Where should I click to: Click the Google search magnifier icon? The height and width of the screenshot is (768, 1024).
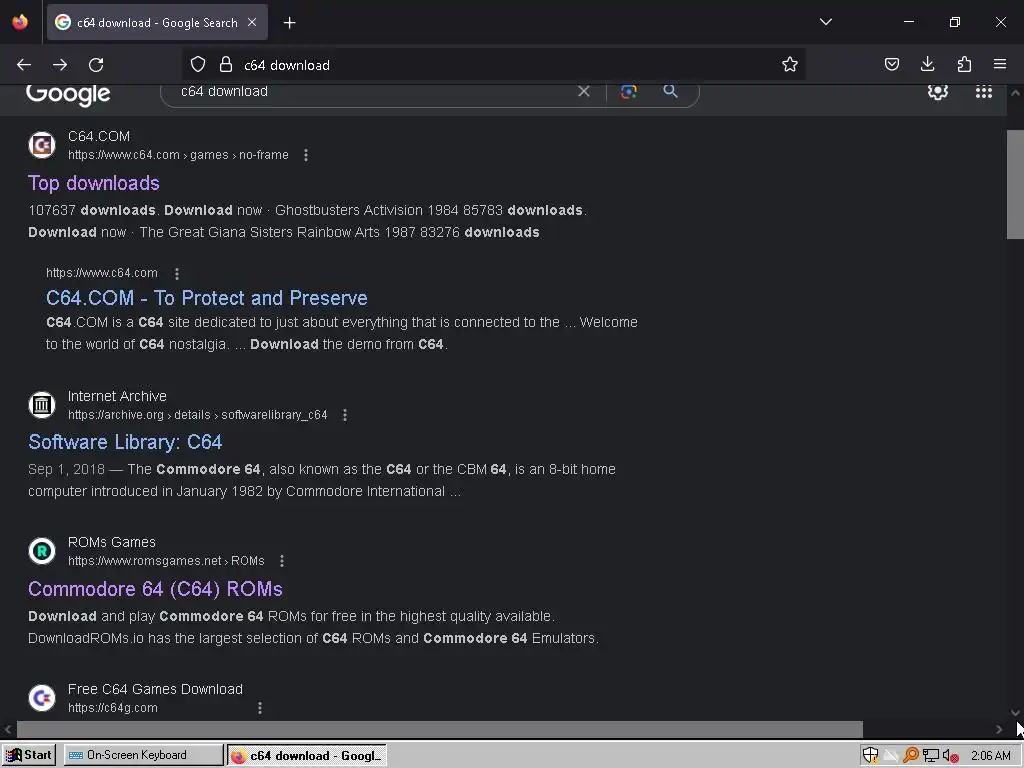tap(670, 91)
